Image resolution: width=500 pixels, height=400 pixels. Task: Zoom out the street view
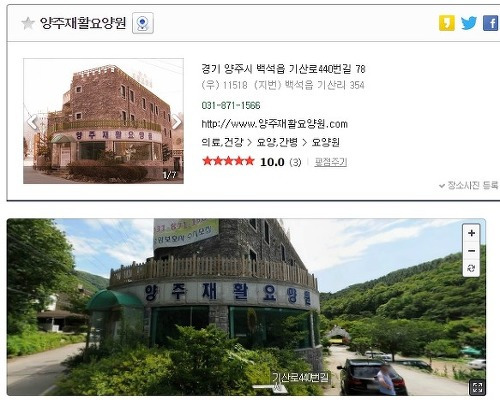471,251
